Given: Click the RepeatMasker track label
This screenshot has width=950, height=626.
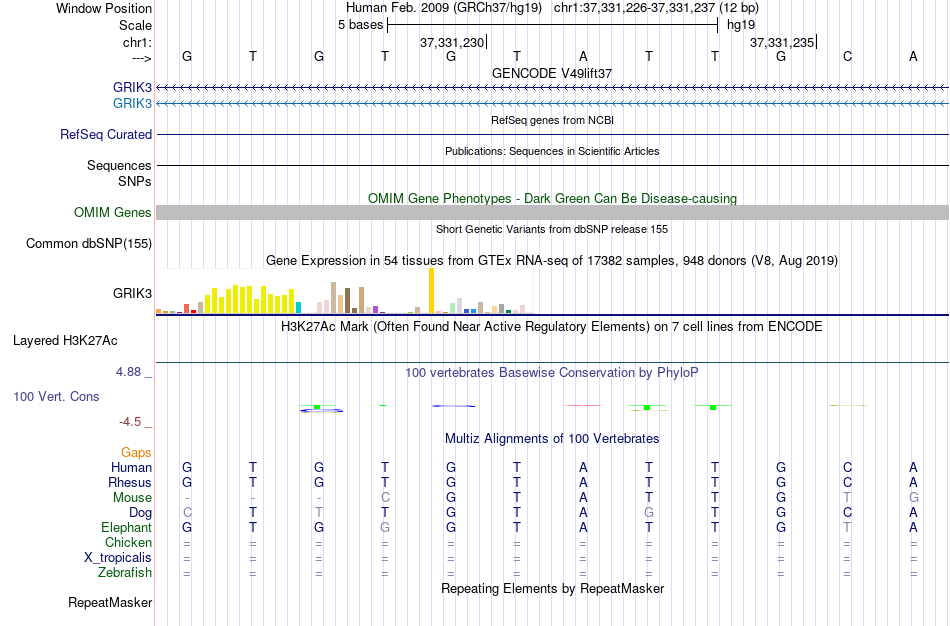Looking at the screenshot, I should point(110,602).
